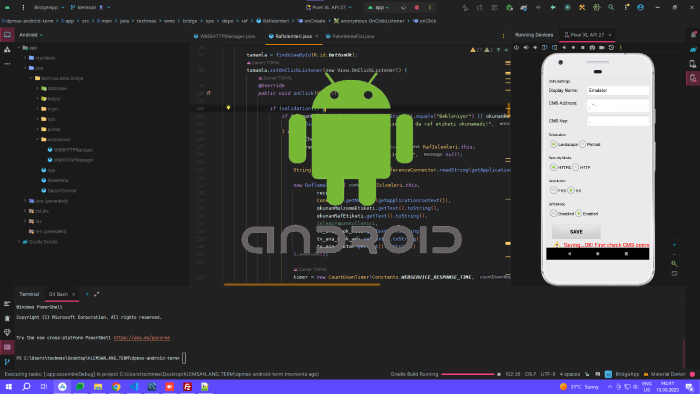Click the Search Everywhere magnifier icon

[x=611, y=7]
